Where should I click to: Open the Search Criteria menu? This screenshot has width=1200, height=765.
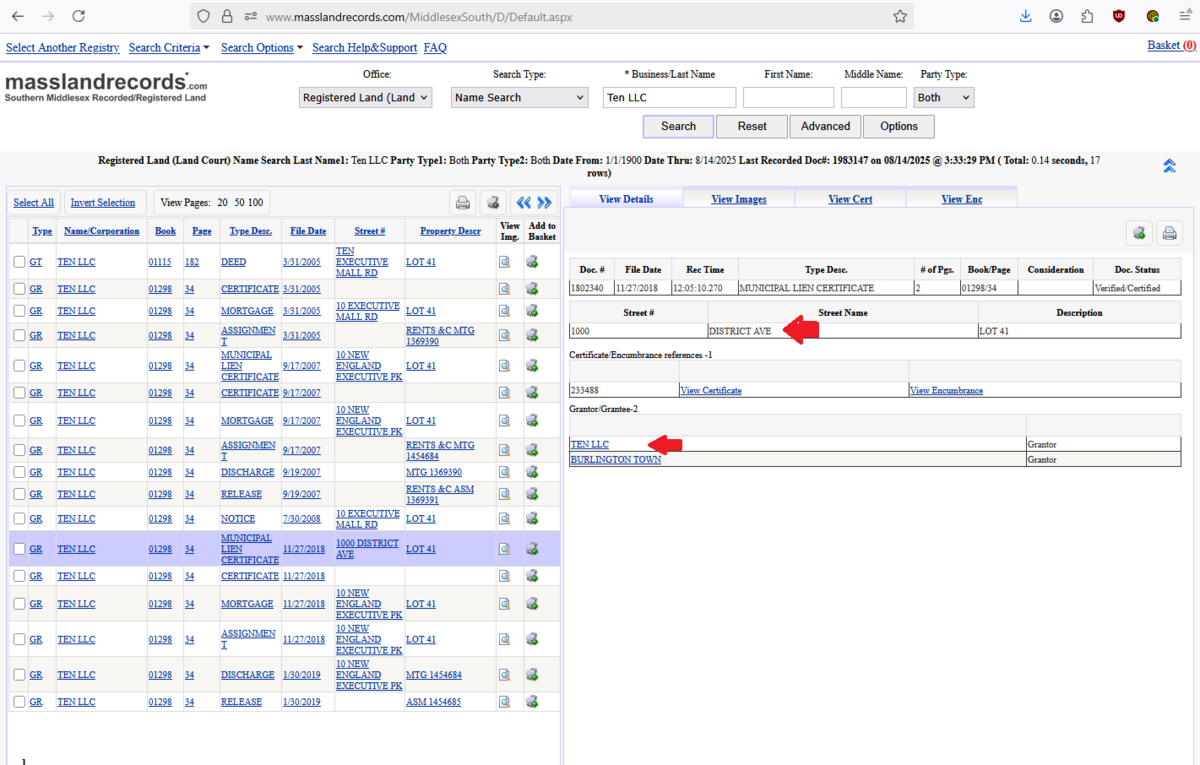tap(169, 48)
